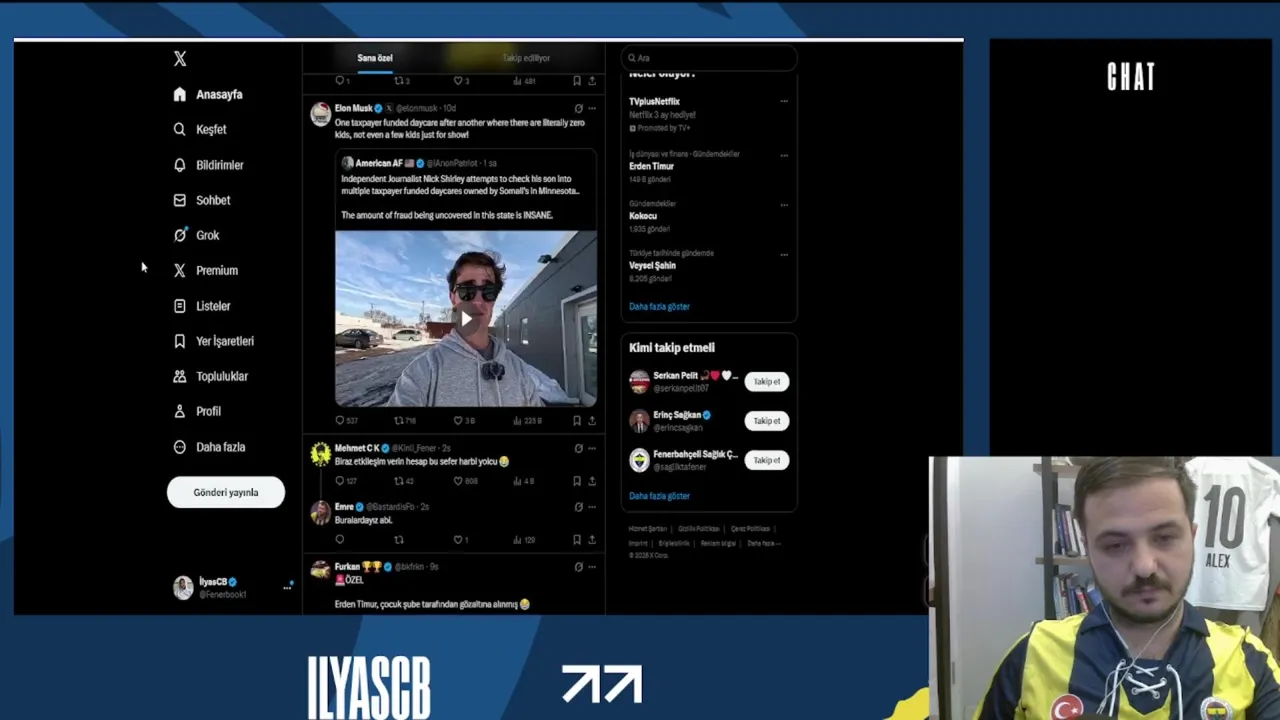
Task: Click the X logo in the sidebar
Action: (180, 59)
